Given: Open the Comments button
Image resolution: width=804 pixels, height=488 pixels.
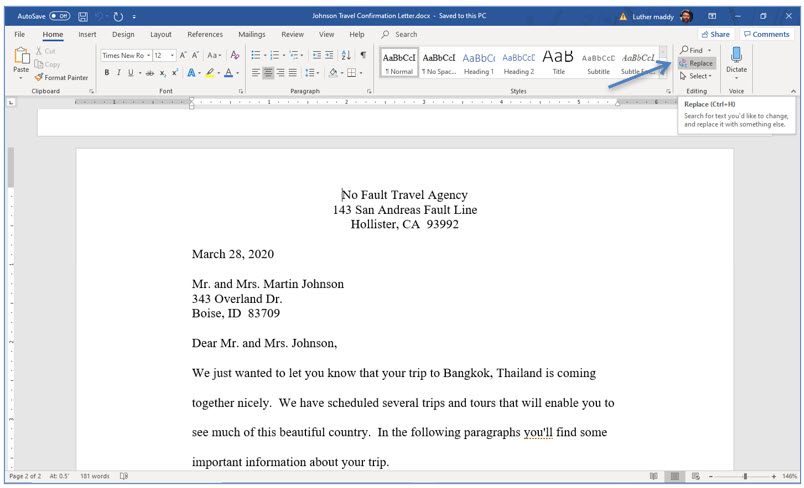Looking at the screenshot, I should pyautogui.click(x=767, y=34).
